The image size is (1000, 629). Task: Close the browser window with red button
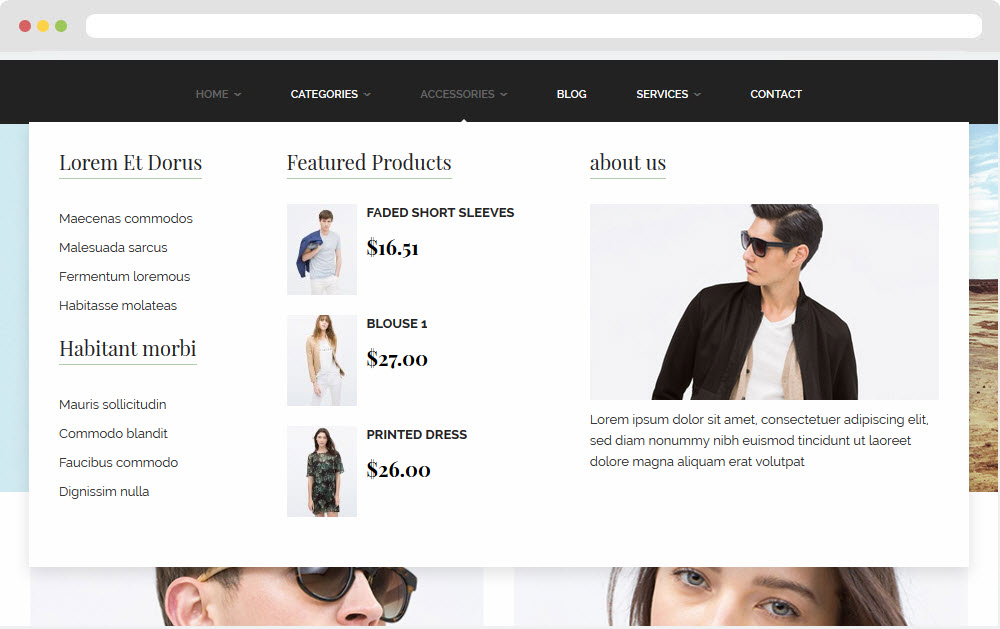coord(25,26)
